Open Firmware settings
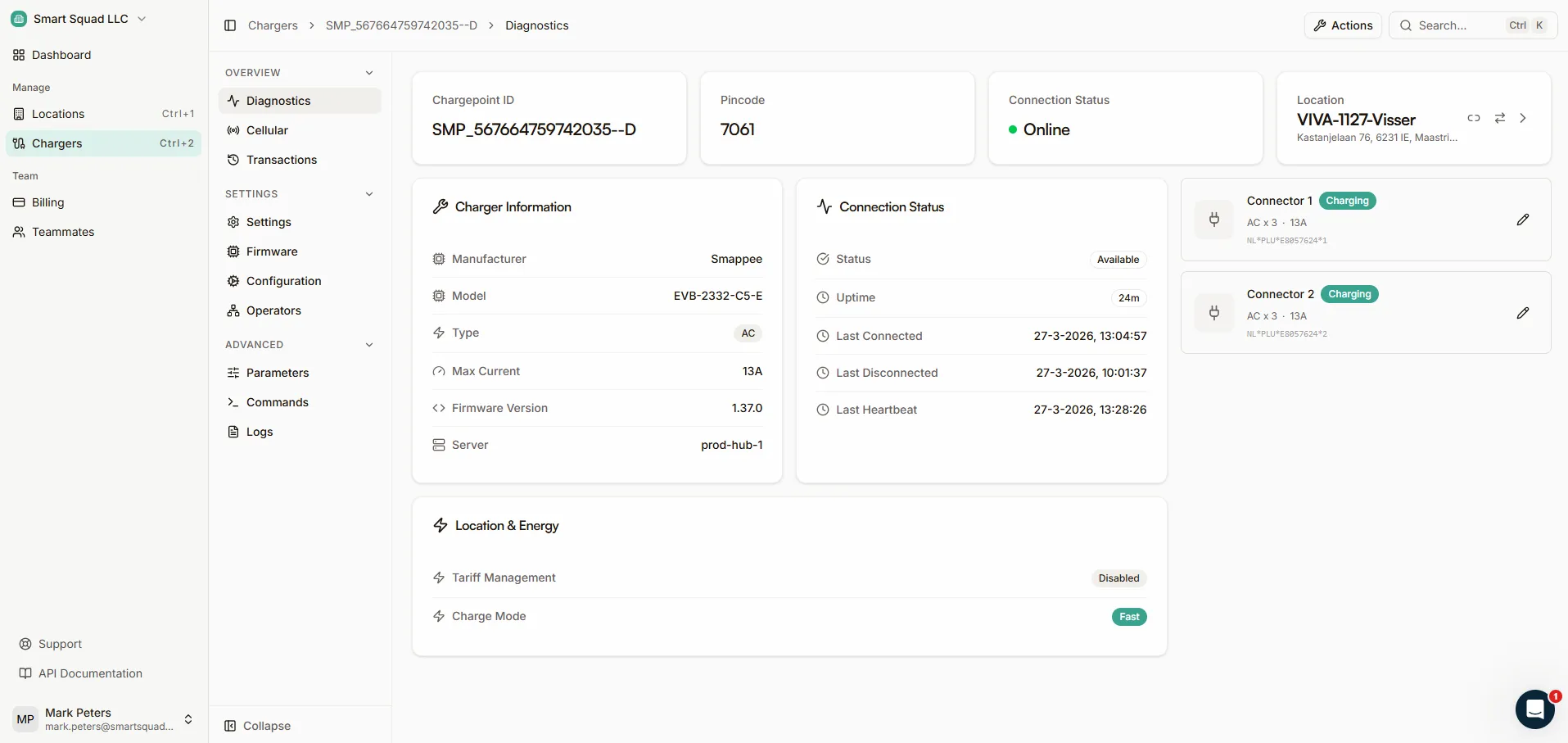 coord(271,251)
